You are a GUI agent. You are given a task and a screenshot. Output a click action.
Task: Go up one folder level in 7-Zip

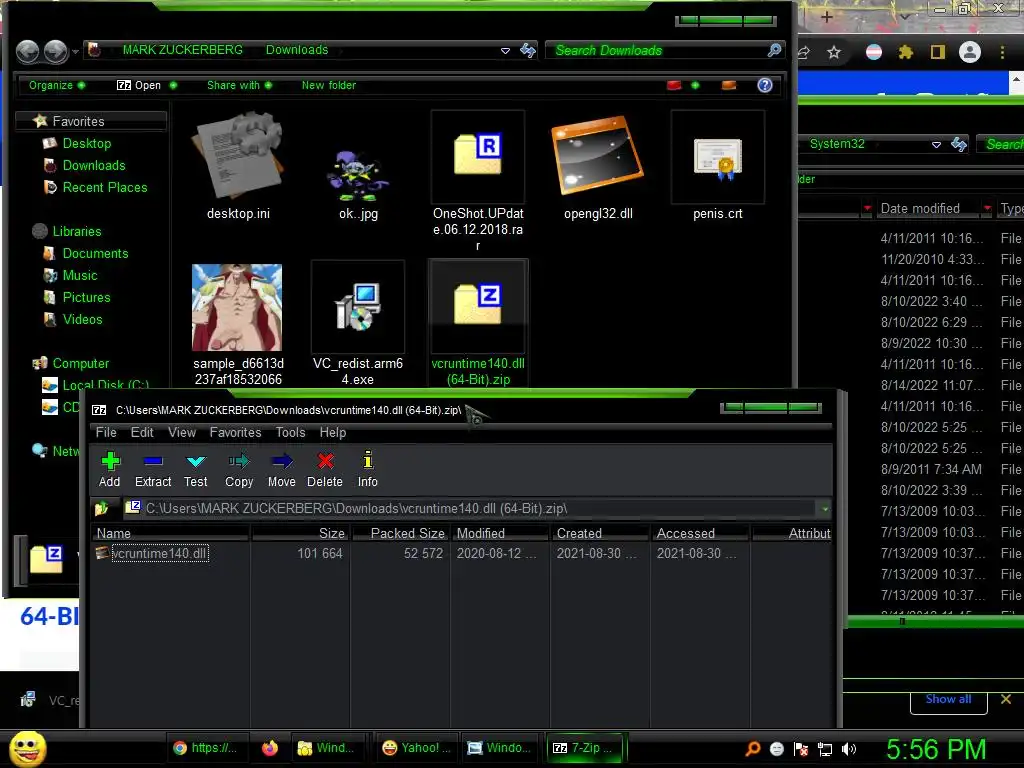click(101, 508)
